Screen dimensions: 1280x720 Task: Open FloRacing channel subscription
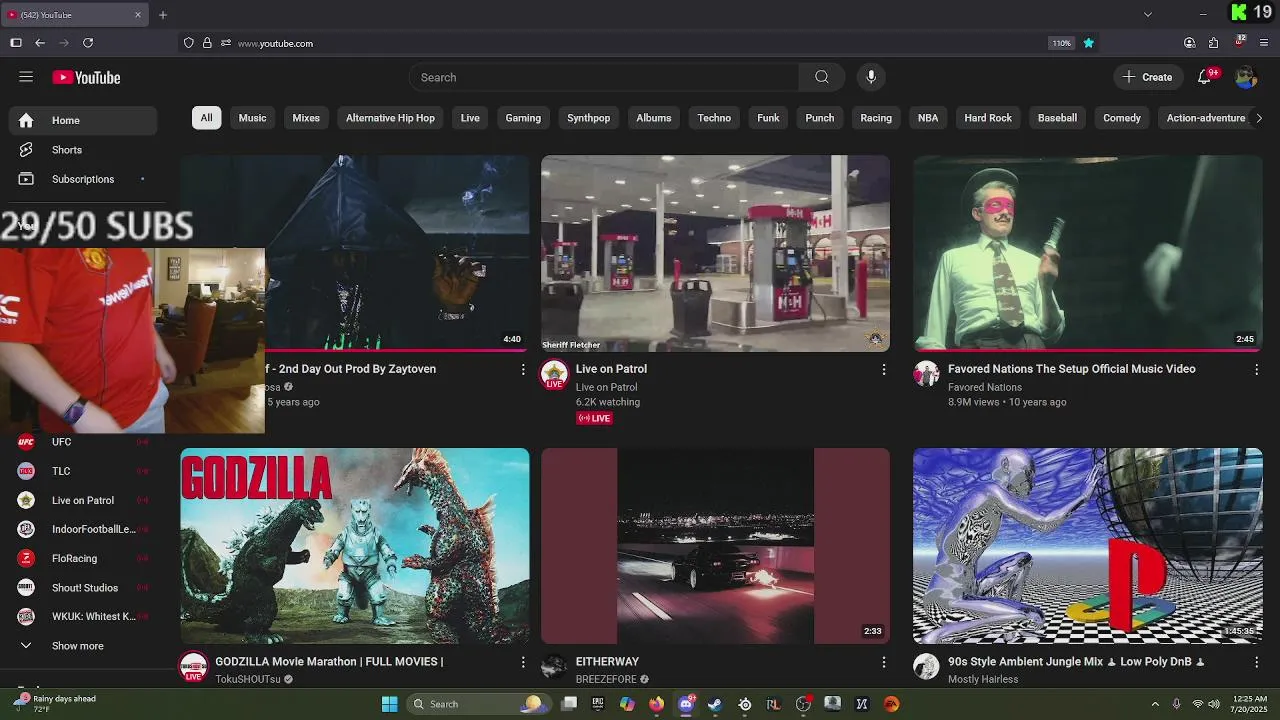pyautogui.click(x=83, y=558)
